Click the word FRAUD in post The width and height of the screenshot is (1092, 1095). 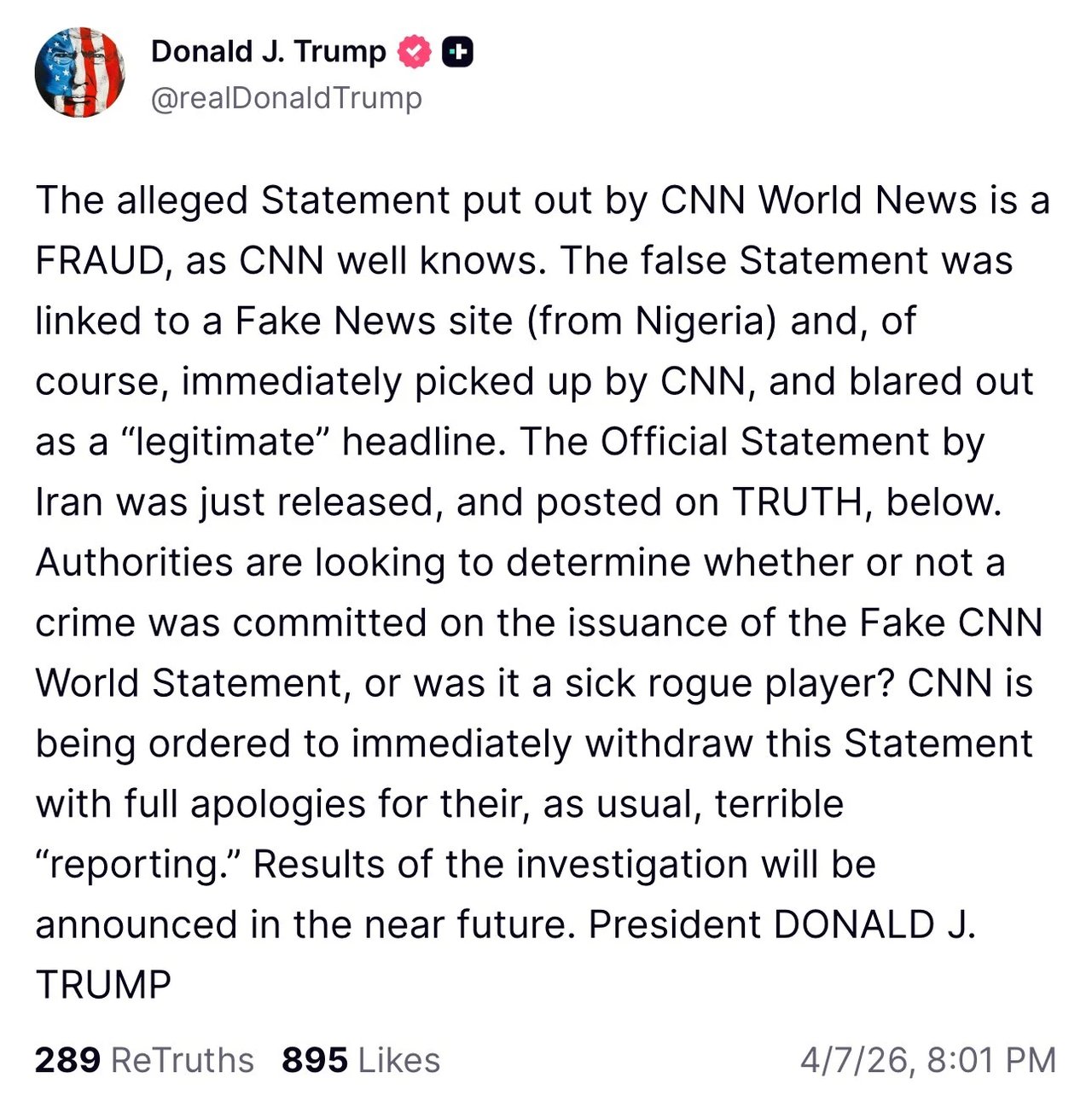99,261
